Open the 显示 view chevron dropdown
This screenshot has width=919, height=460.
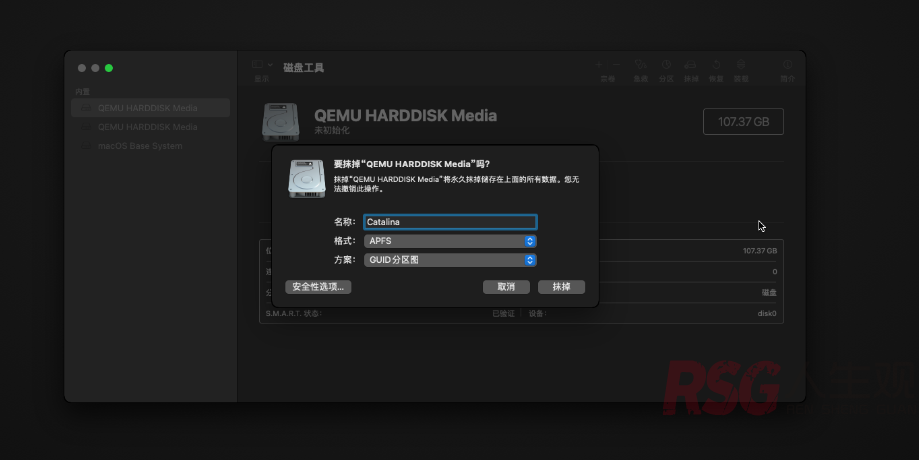tap(270, 64)
